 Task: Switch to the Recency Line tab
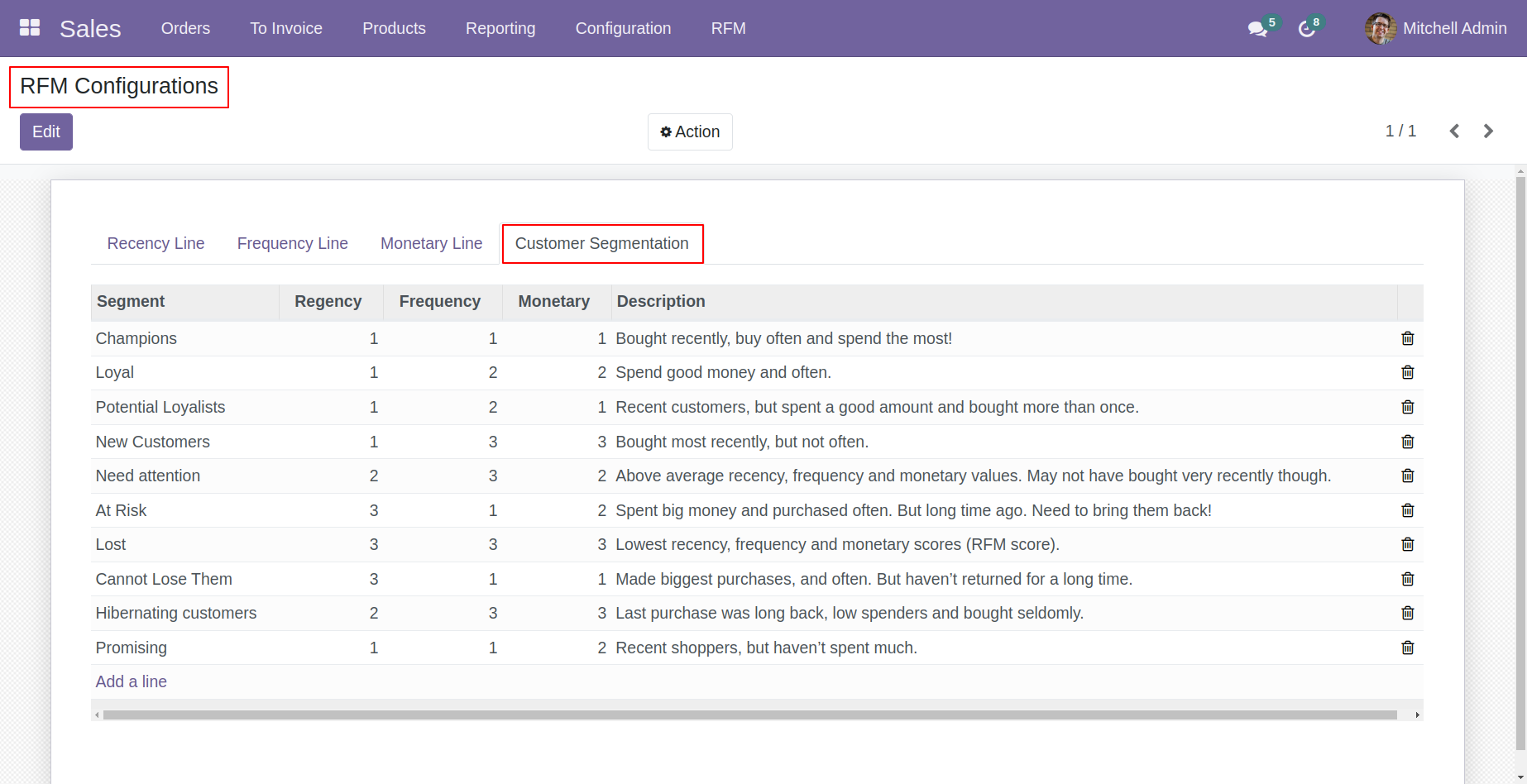coord(156,243)
